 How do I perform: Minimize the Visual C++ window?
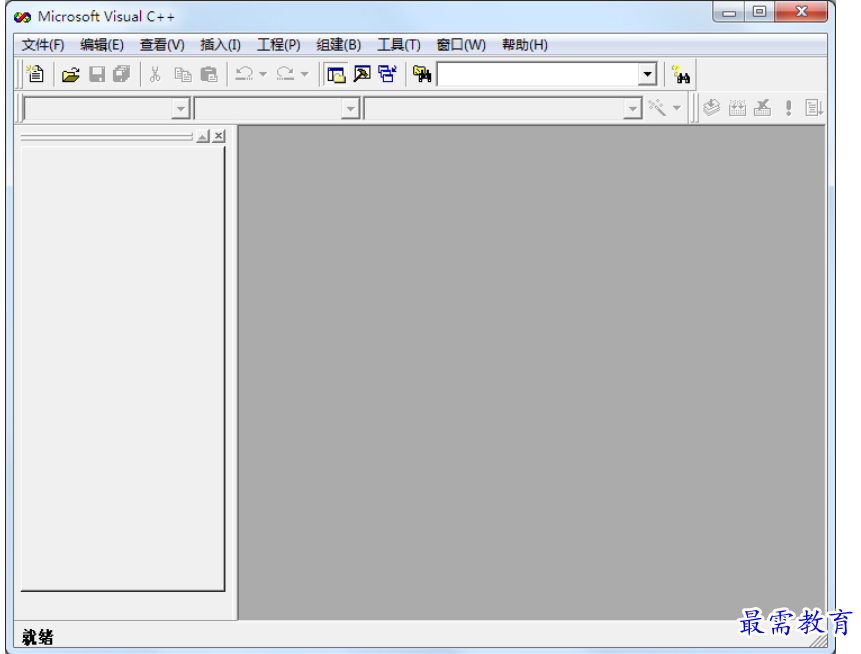[729, 12]
